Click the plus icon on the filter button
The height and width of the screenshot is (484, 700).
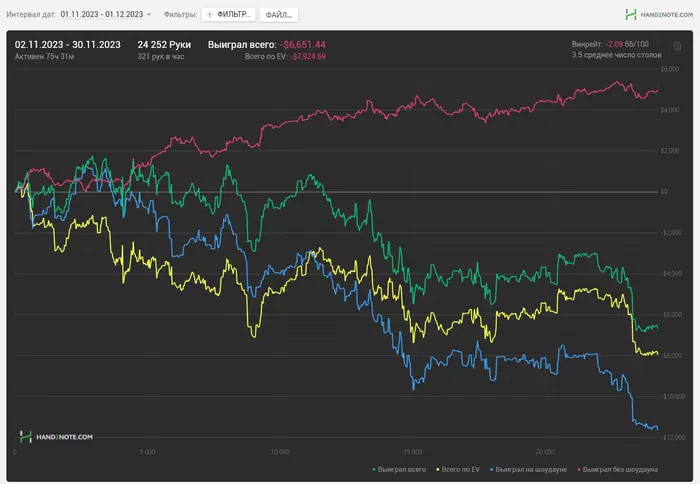pyautogui.click(x=210, y=15)
